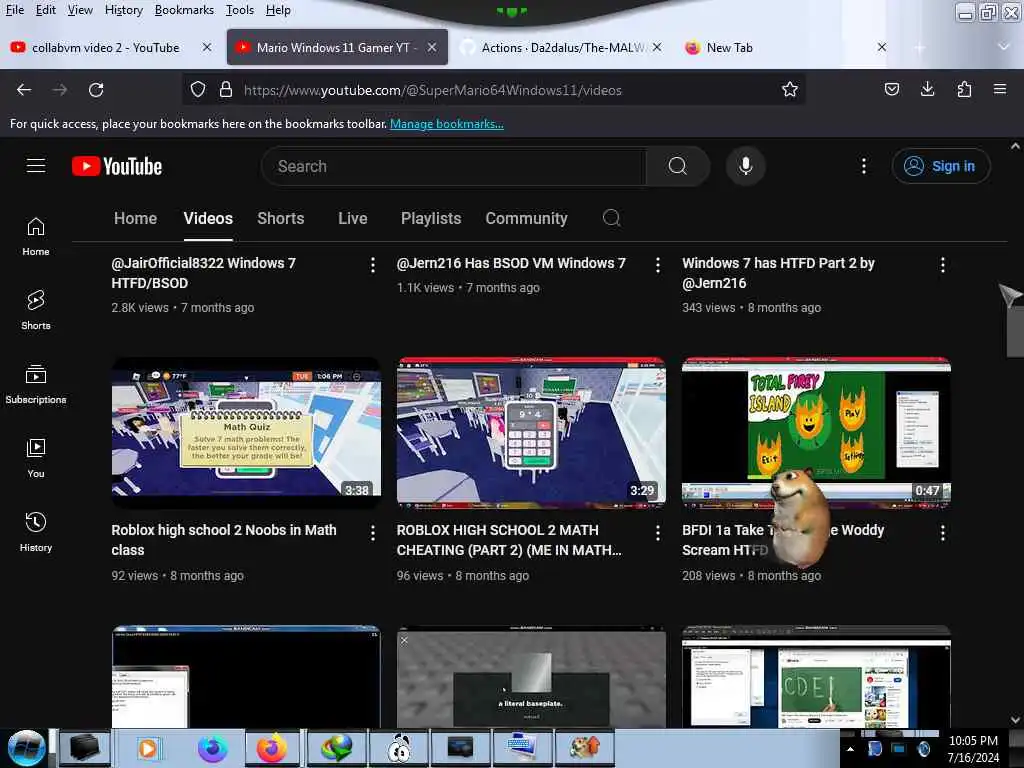
Task: Expand the list all tabs dropdown
Action: coord(1004,47)
